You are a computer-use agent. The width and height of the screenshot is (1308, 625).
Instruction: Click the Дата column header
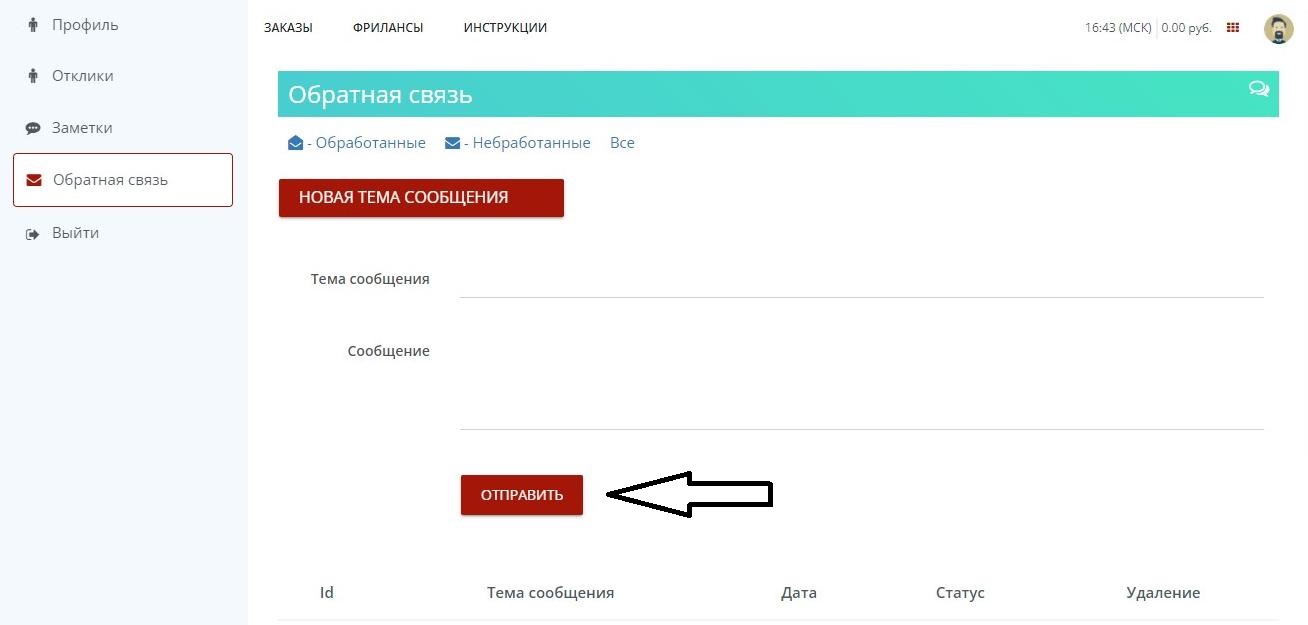click(799, 593)
